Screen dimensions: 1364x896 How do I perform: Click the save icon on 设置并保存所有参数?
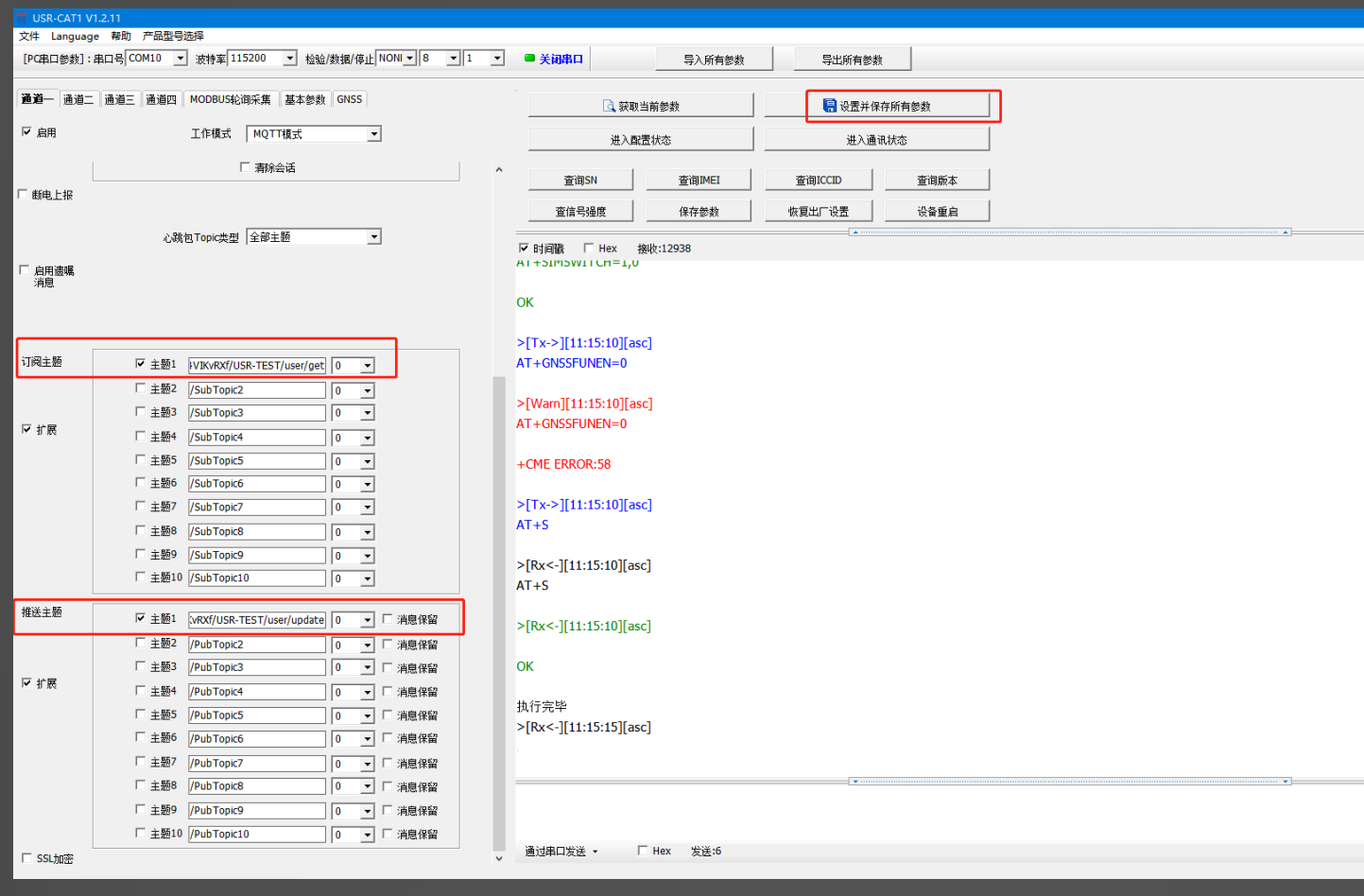829,106
